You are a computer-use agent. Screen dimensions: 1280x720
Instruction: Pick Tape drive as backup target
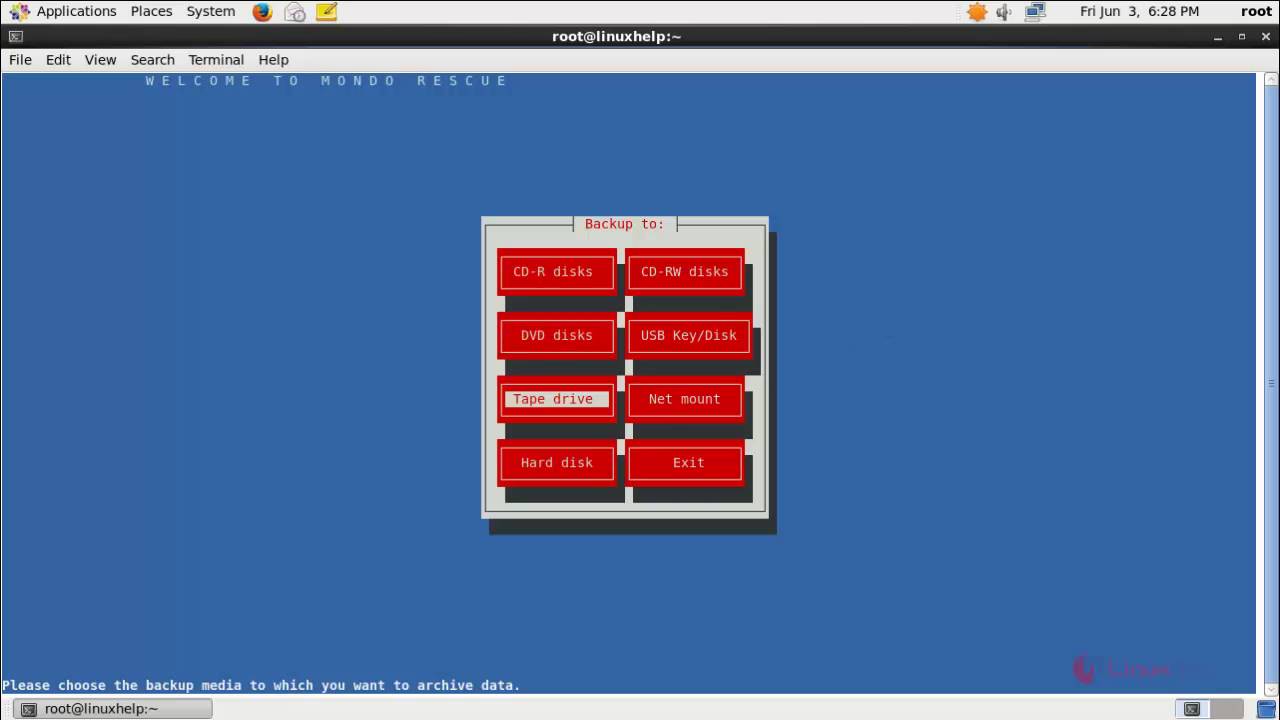click(556, 399)
